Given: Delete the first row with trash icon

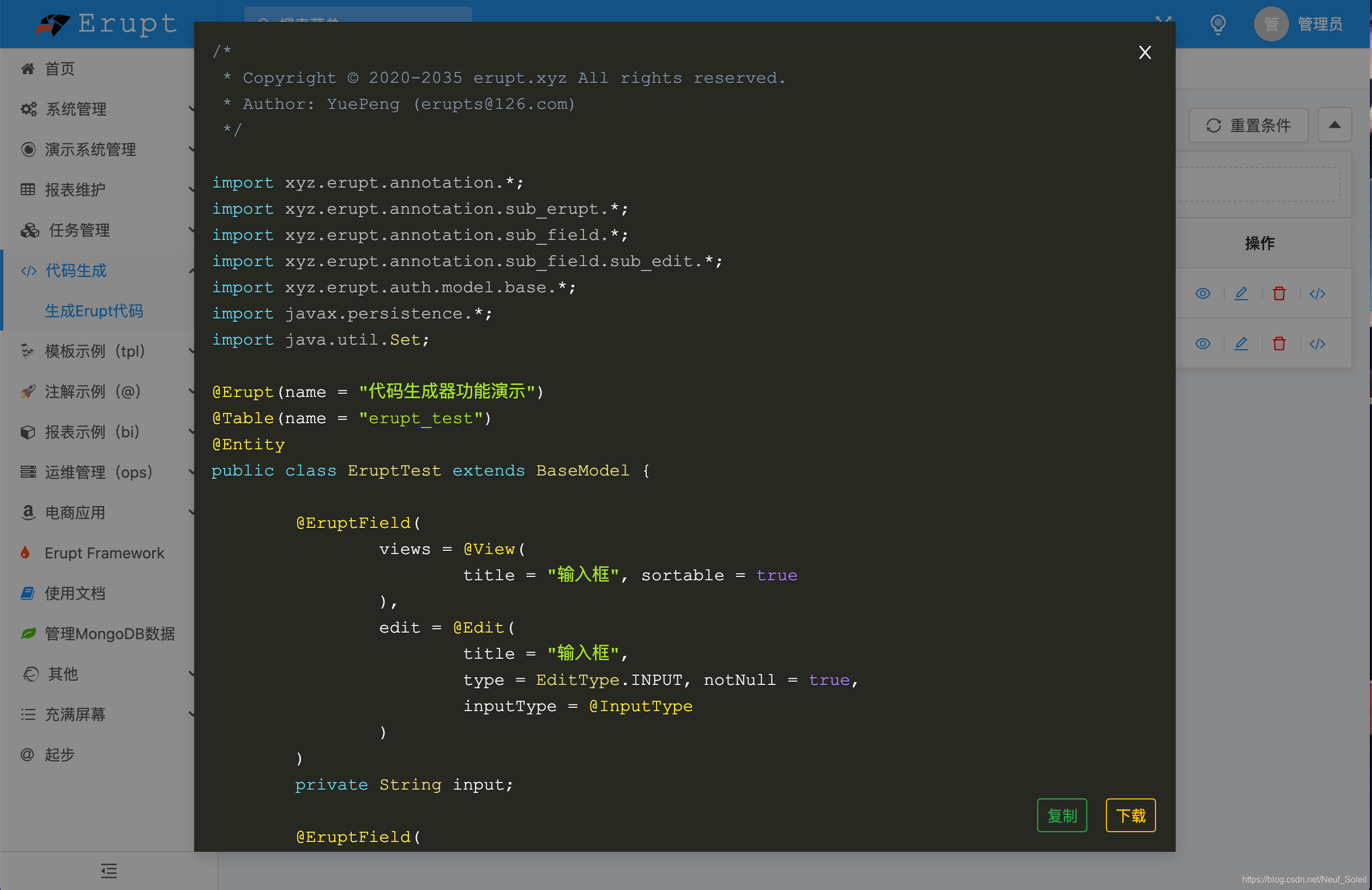Looking at the screenshot, I should coord(1279,293).
